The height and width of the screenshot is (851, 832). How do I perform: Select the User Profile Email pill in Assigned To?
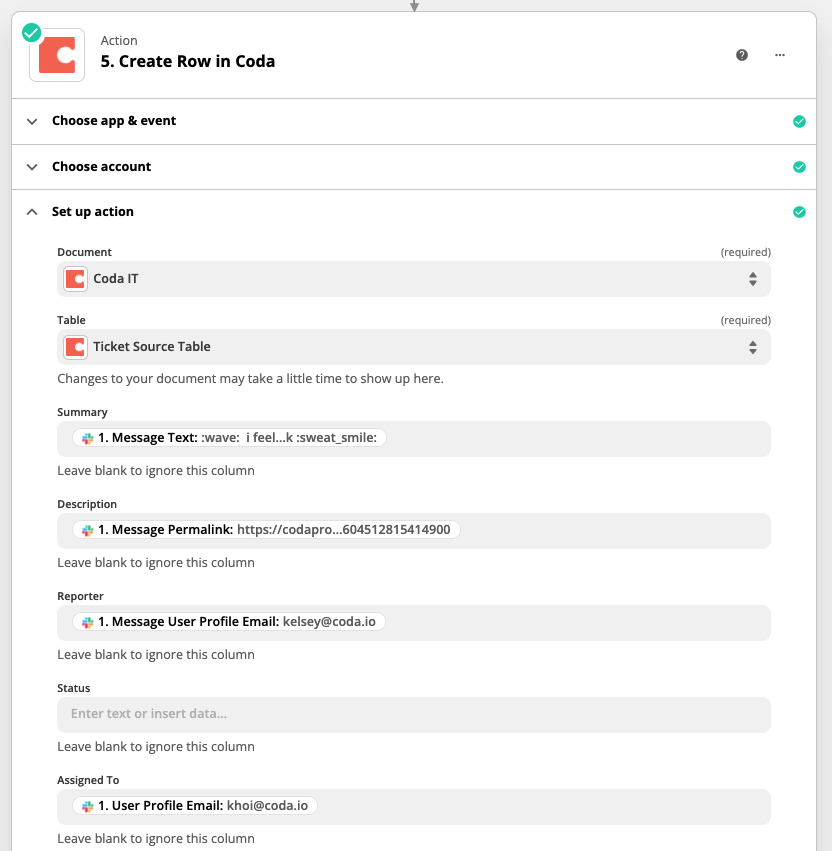tap(195, 806)
